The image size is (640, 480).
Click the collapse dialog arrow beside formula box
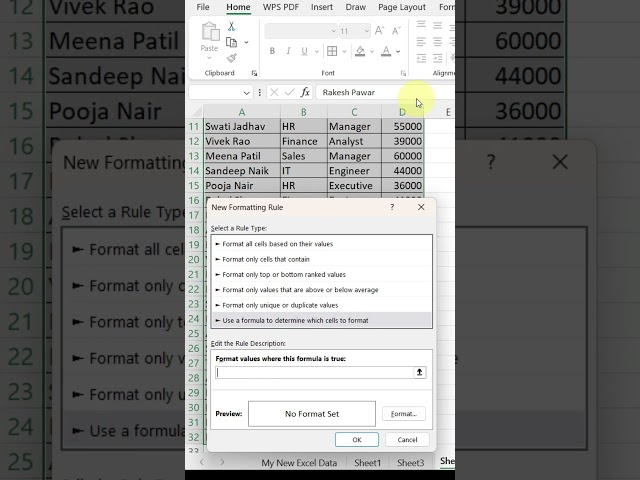419,372
